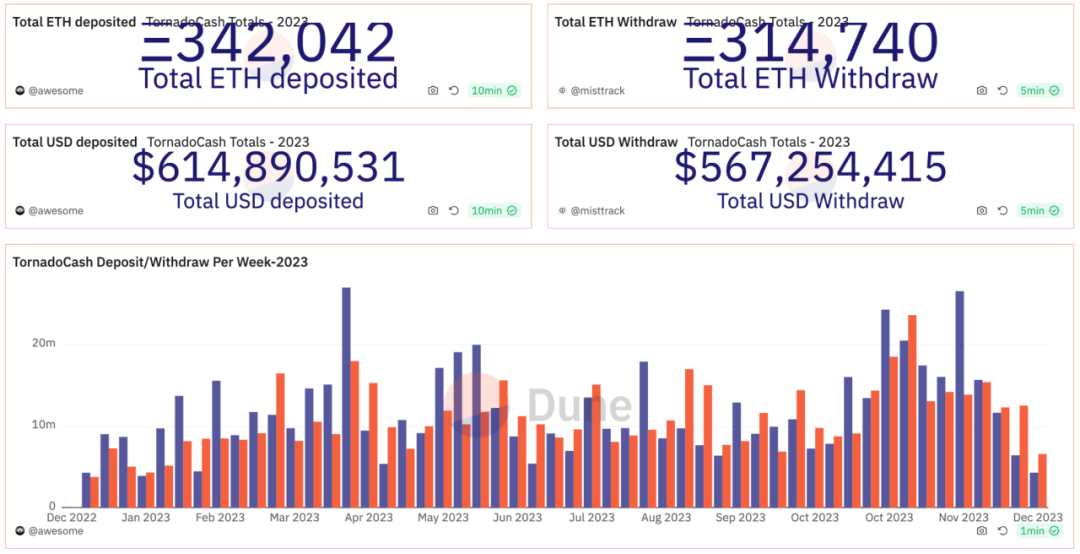
Task: Click refresh icon in Total ETH Withdraw panel
Action: pyautogui.click(x=1003, y=90)
